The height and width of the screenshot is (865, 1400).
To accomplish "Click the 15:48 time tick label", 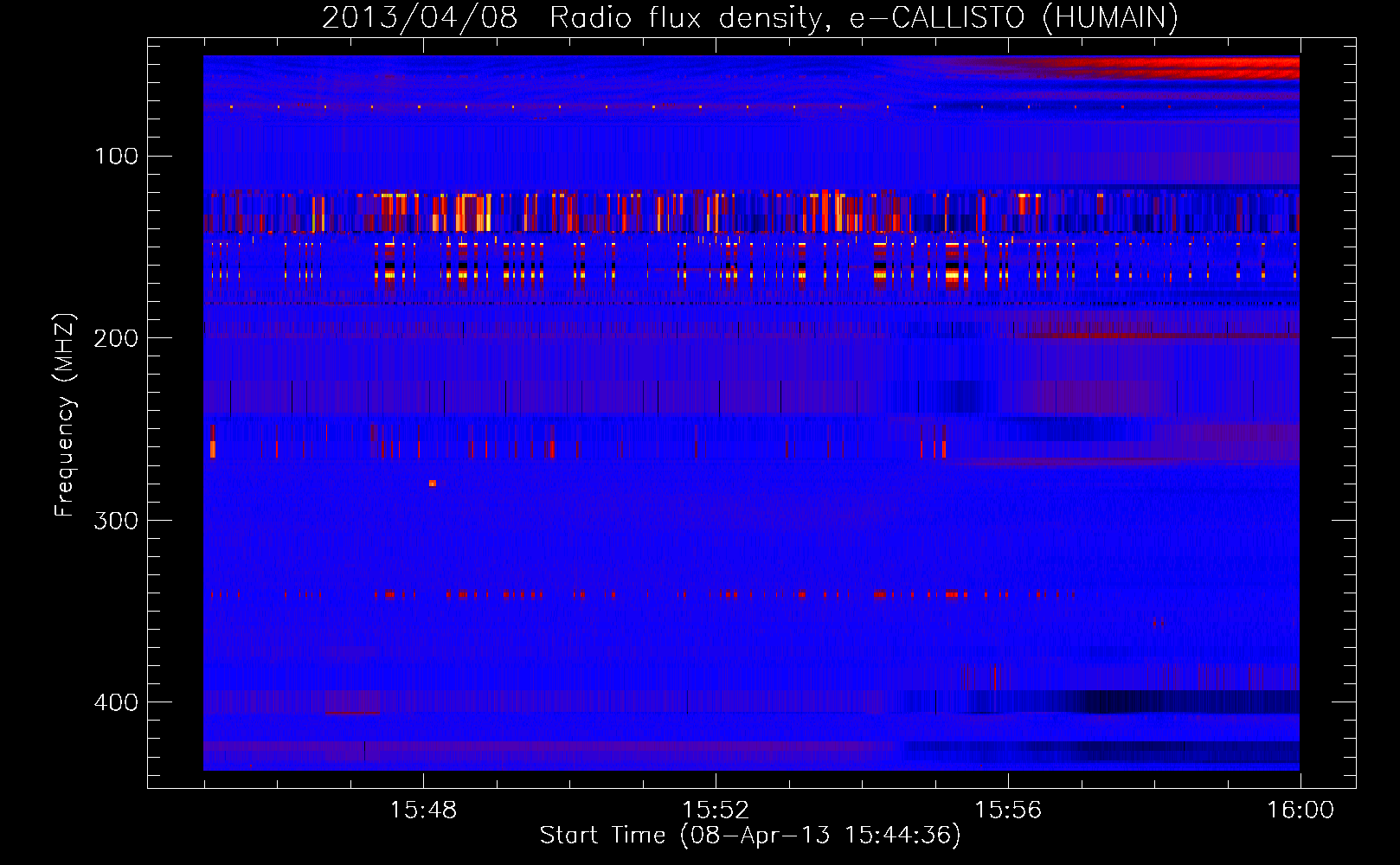I will click(x=423, y=811).
